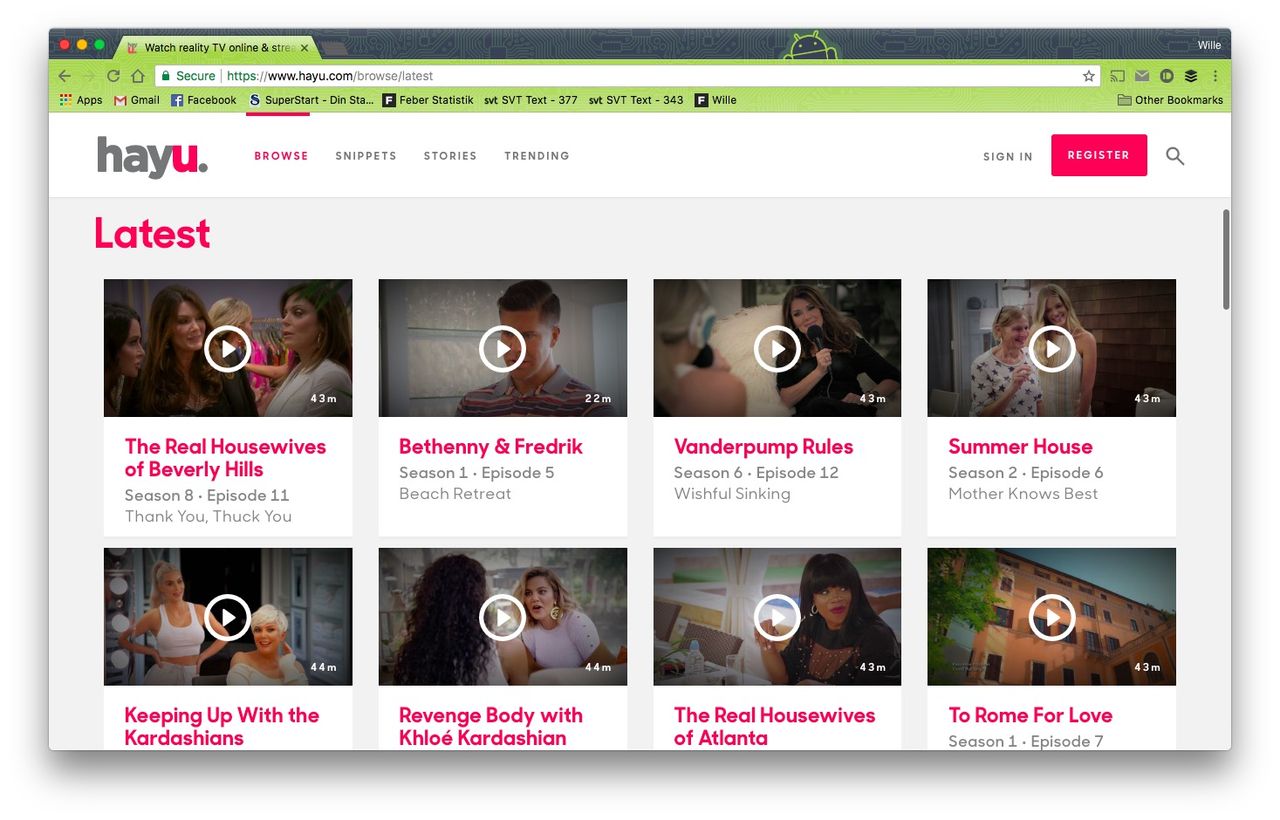
Task: Open the Summer House title link
Action: (1020, 447)
